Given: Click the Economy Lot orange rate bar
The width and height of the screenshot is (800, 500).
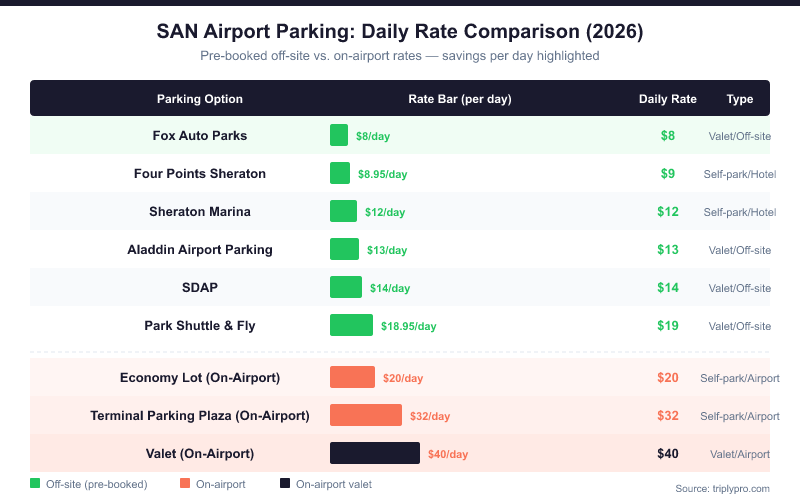Looking at the screenshot, I should coord(352,377).
